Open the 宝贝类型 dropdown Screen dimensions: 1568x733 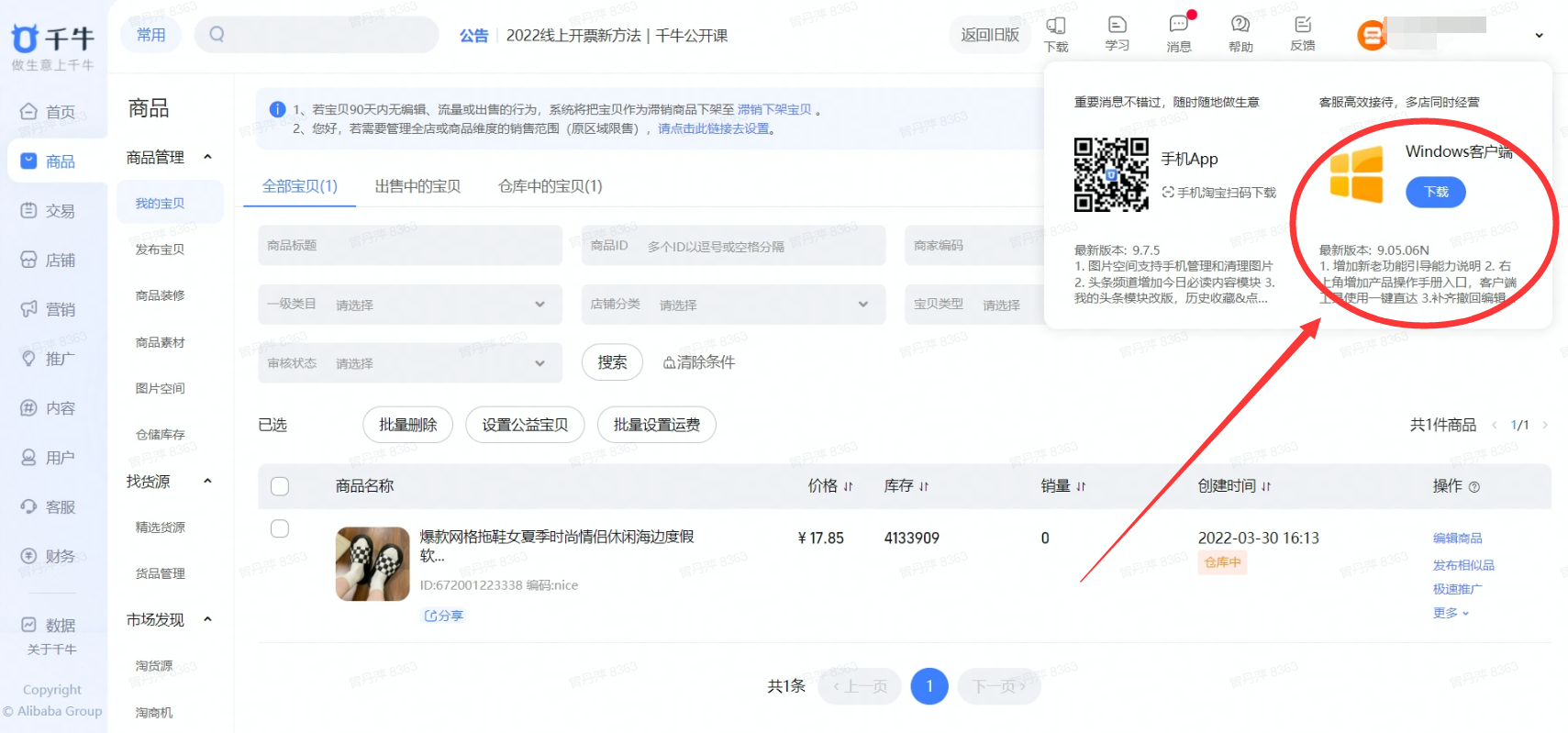coord(974,305)
